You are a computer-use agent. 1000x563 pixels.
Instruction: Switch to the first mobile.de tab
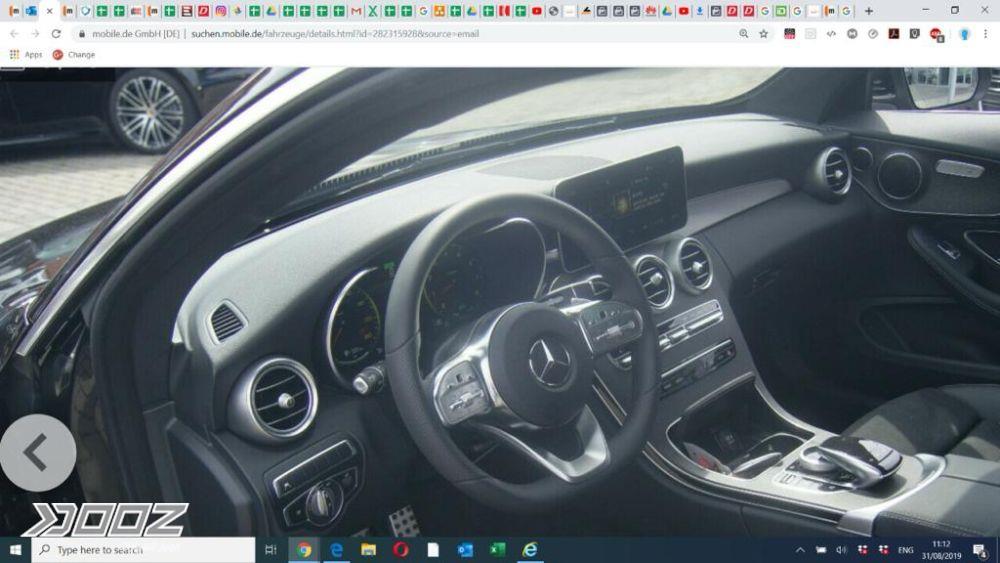click(14, 11)
